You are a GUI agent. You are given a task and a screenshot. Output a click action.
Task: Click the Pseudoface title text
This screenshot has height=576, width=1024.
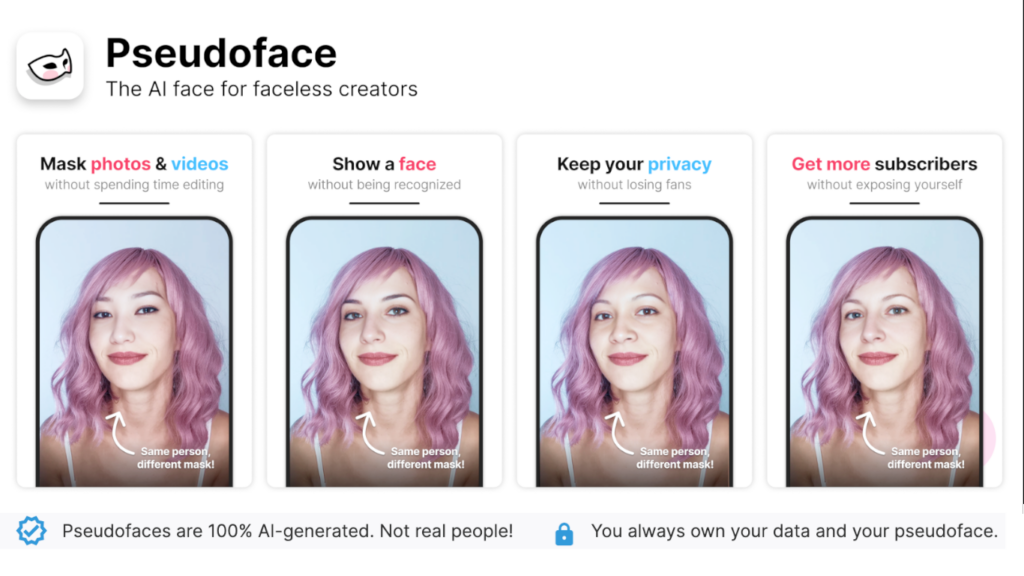coord(221,53)
